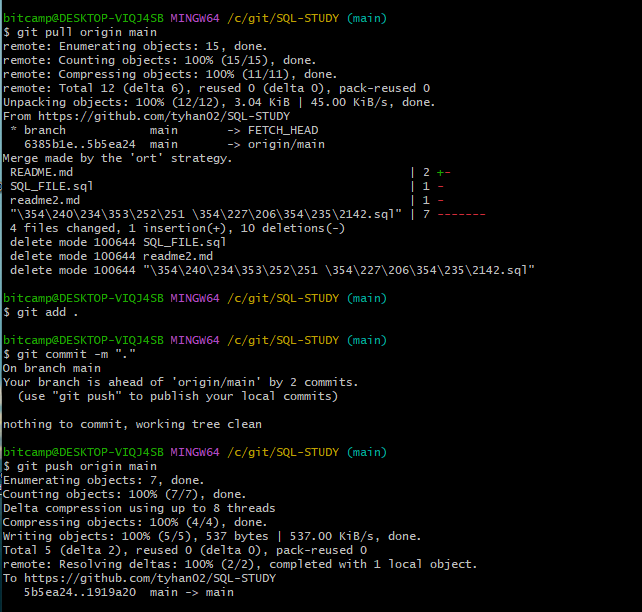Click the 'SQL_FILE.sql' diffstat row
642x612 pixels.
click(227, 186)
